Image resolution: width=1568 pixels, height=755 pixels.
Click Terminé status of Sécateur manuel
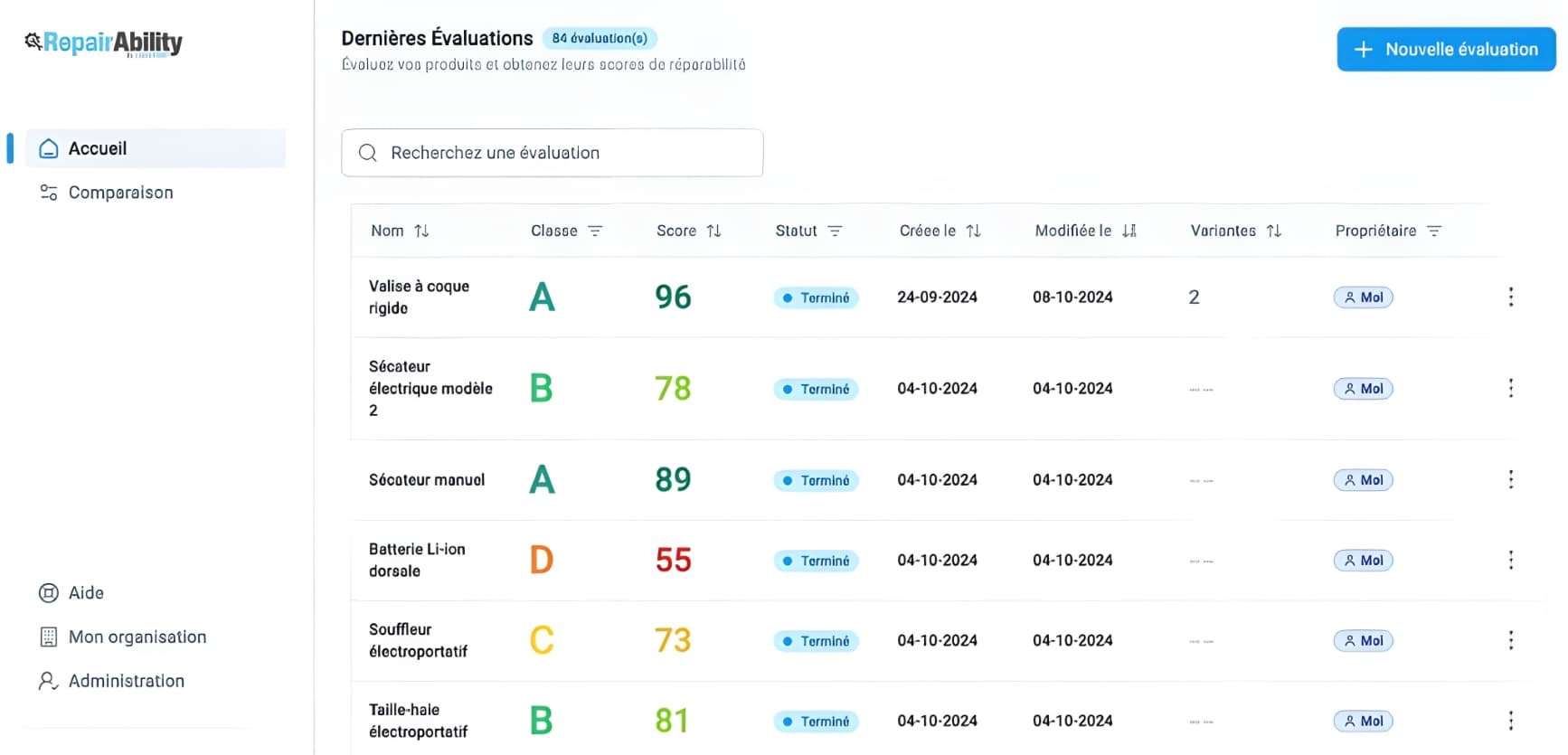pos(816,480)
